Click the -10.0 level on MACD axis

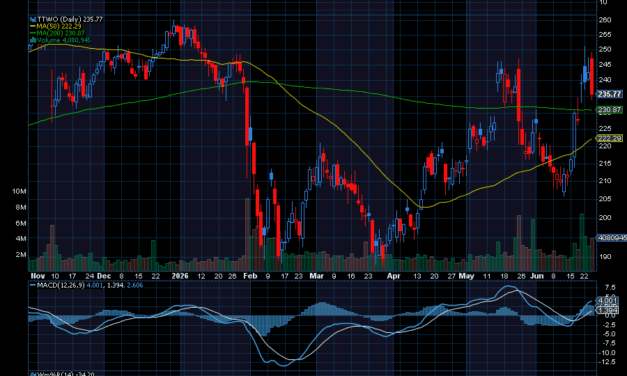[607, 352]
